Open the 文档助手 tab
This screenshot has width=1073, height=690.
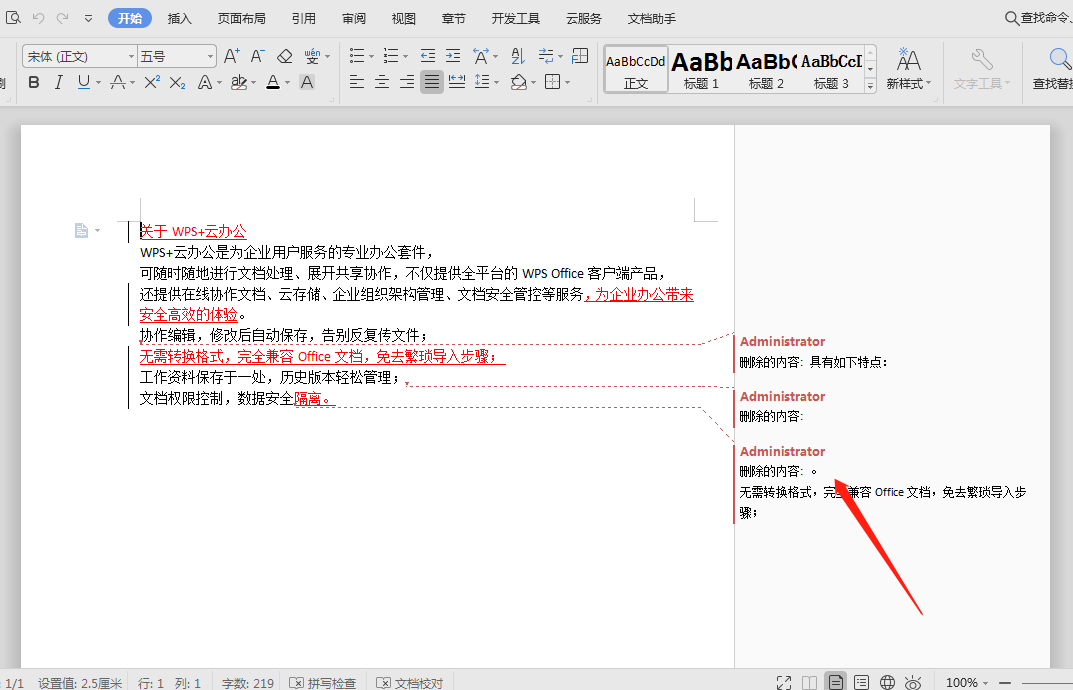click(x=651, y=18)
